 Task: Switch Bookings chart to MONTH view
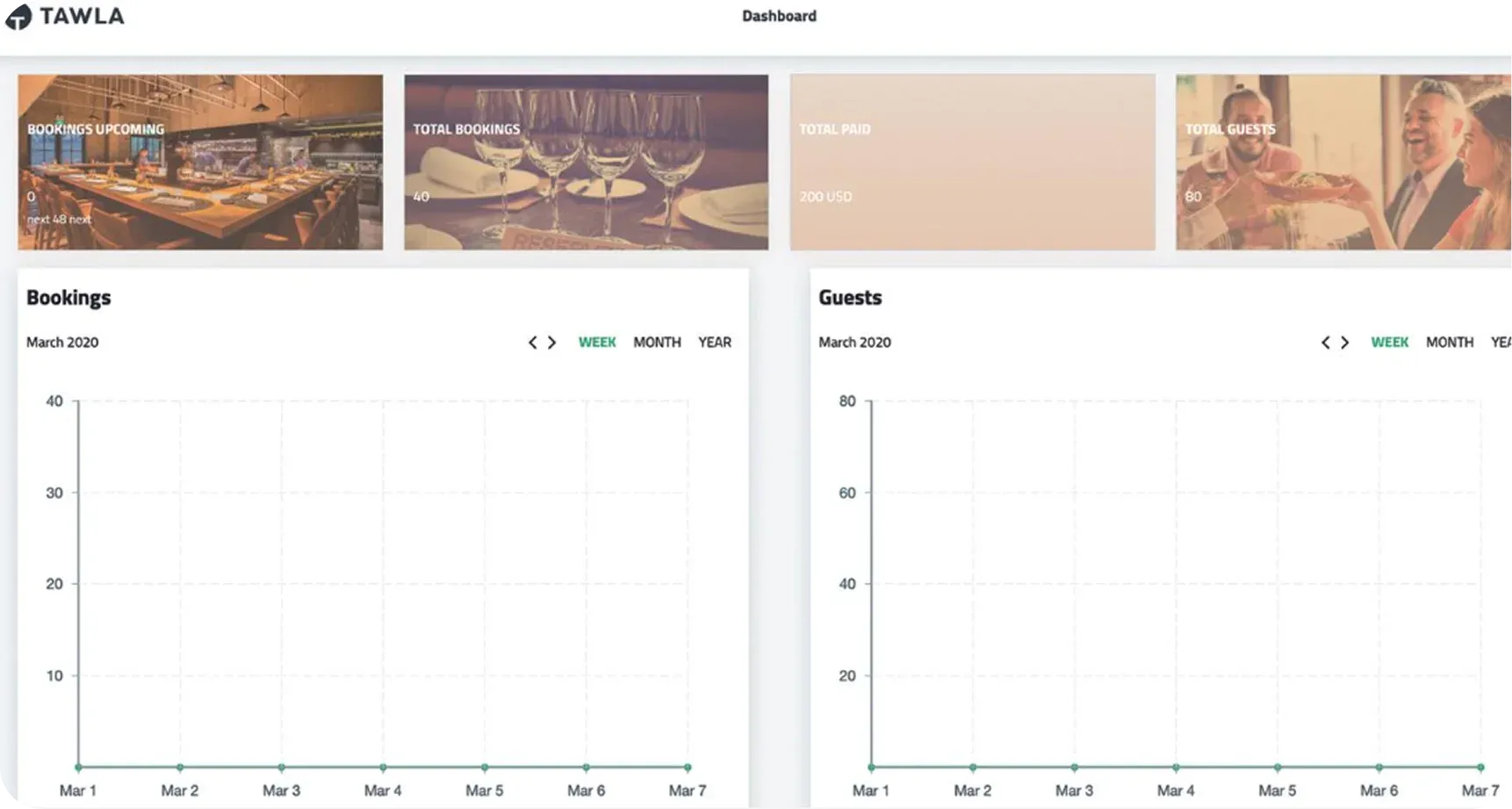click(x=657, y=343)
